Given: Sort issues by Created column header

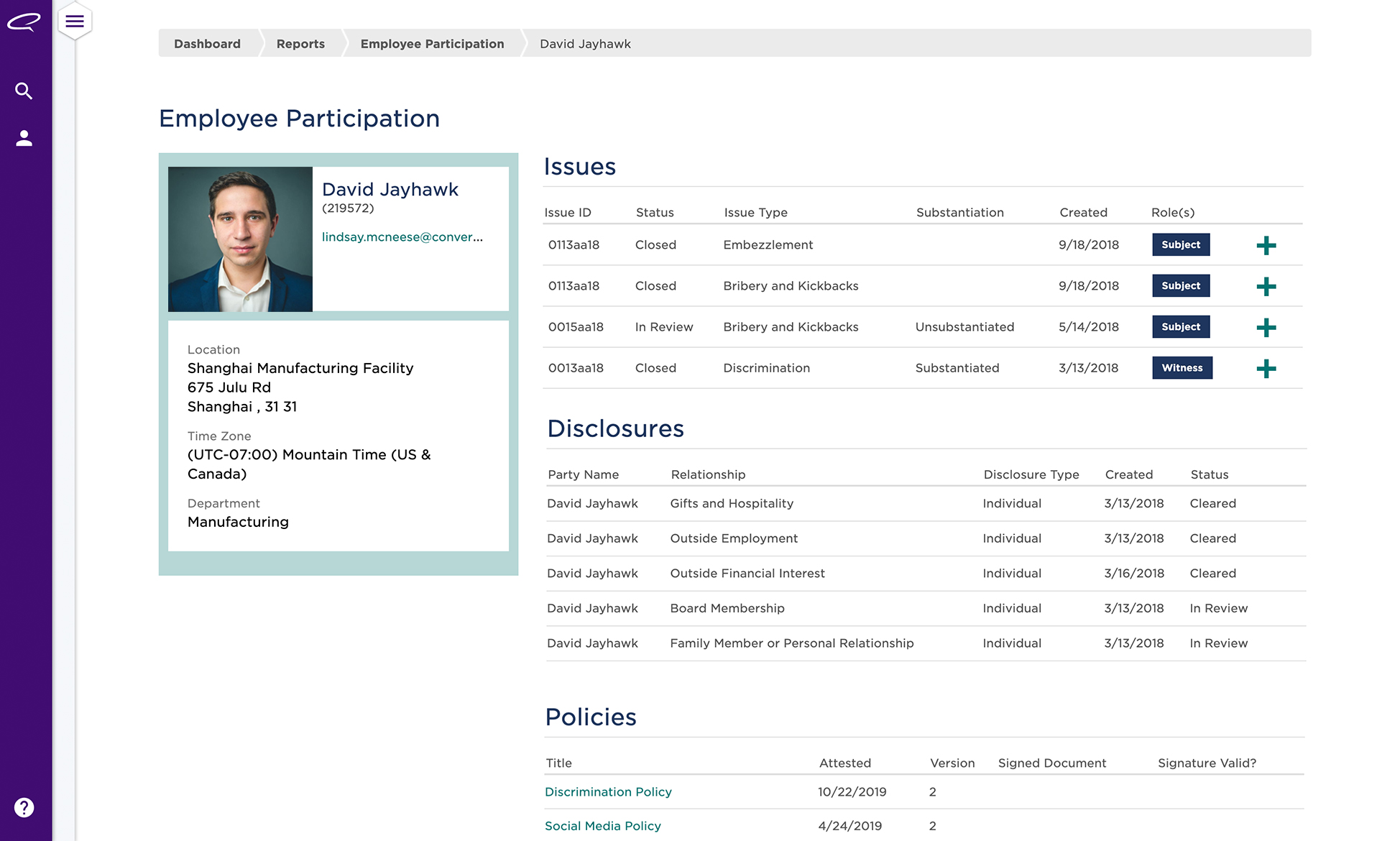Looking at the screenshot, I should [x=1083, y=213].
